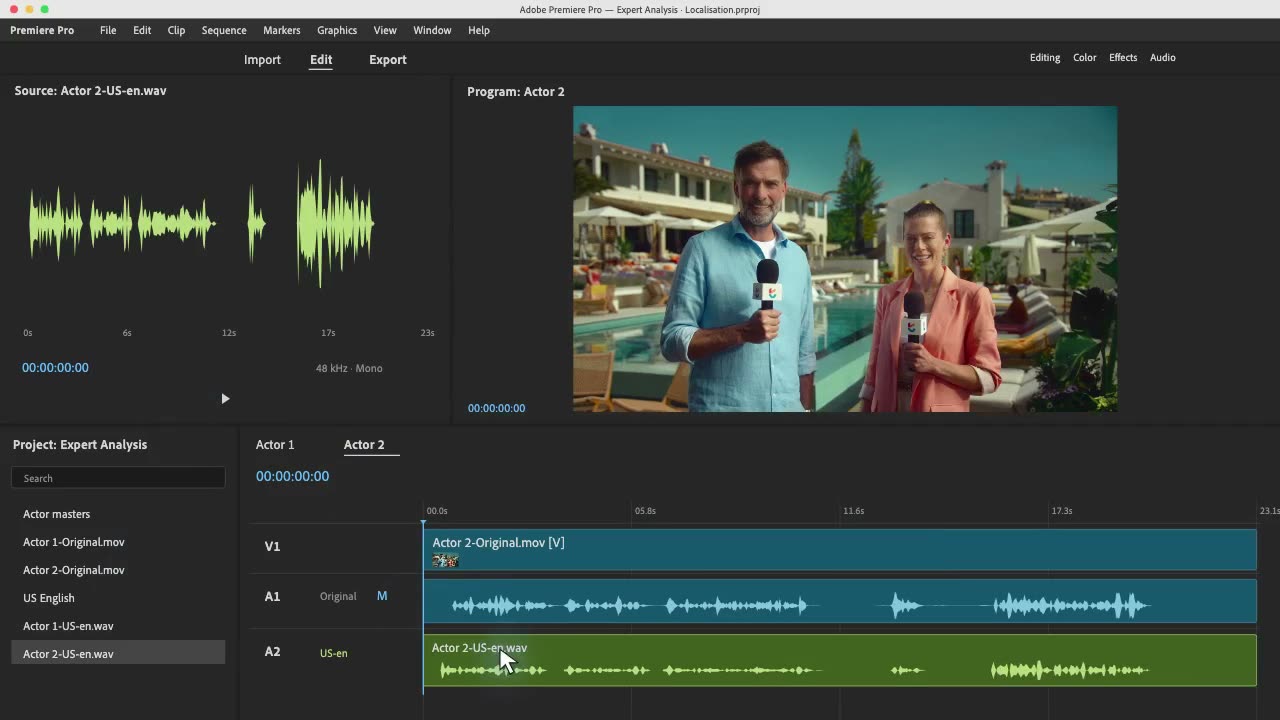Select Actor 2-US-en.wav in project panel
1280x720 pixels.
click(x=118, y=653)
